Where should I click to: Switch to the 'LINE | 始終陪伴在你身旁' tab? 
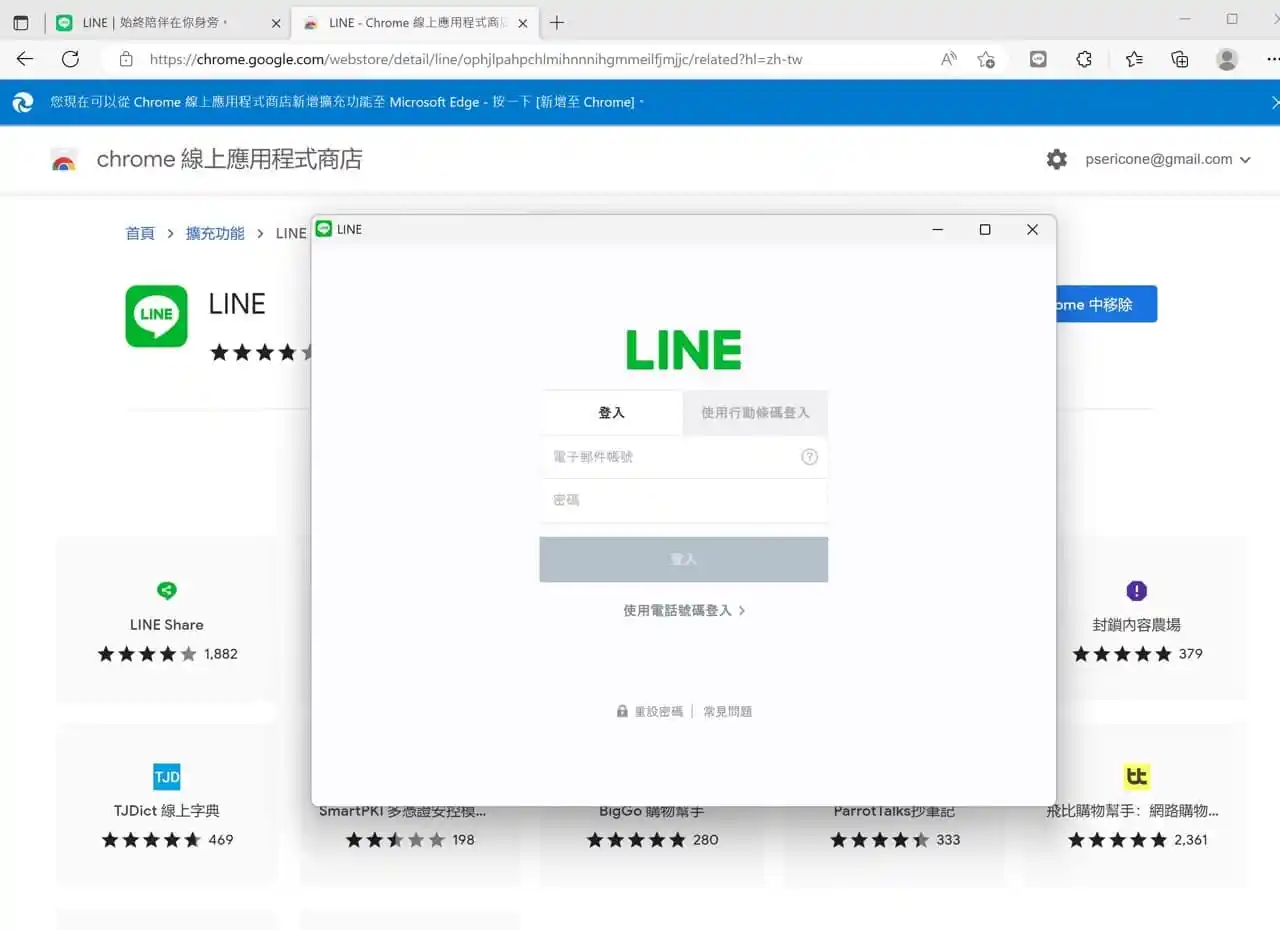168,22
